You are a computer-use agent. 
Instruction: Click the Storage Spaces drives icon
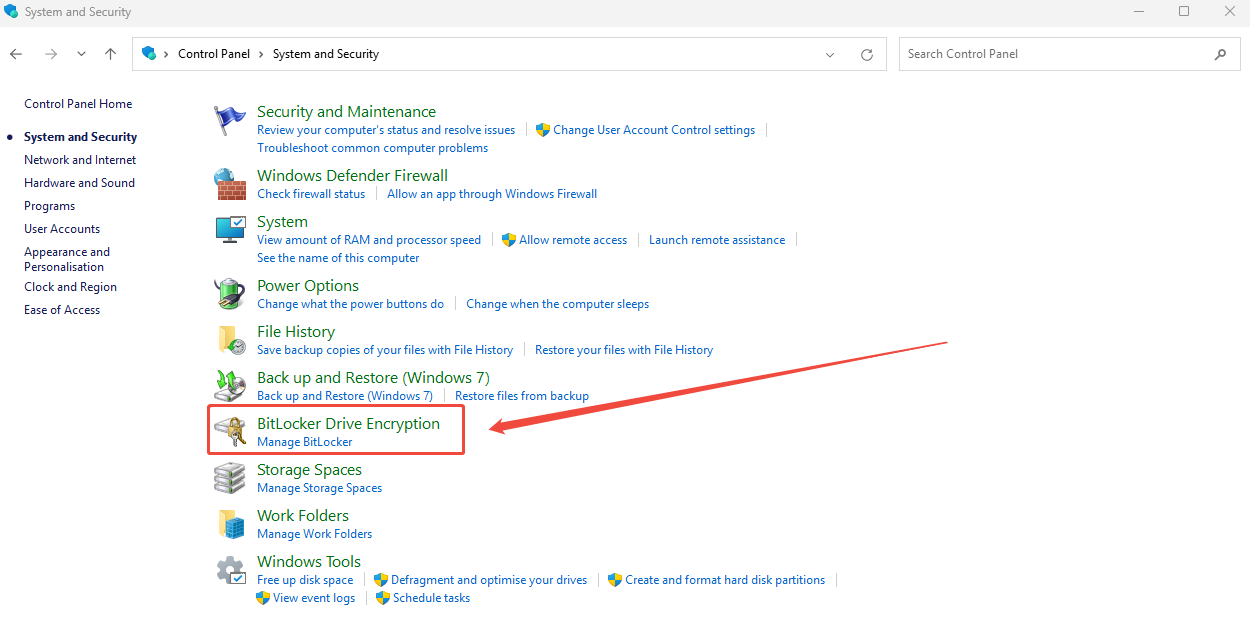click(x=230, y=478)
